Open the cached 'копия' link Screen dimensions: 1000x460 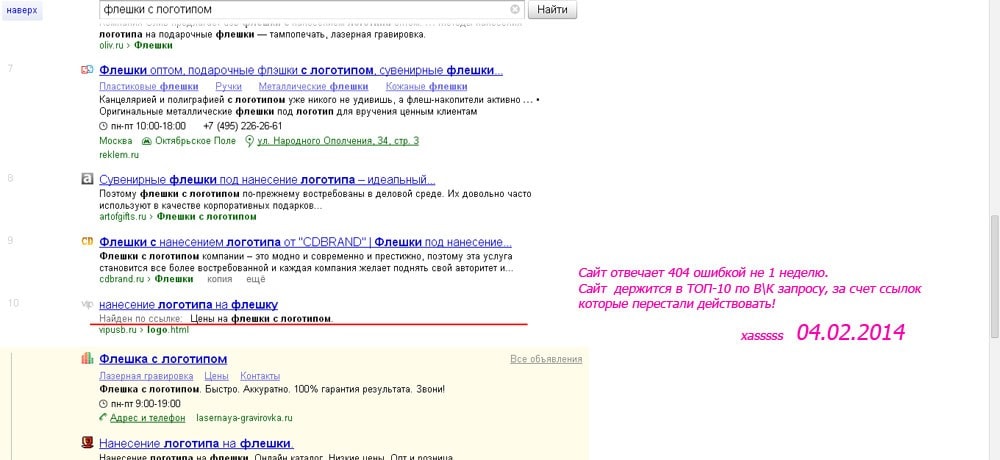coord(220,279)
